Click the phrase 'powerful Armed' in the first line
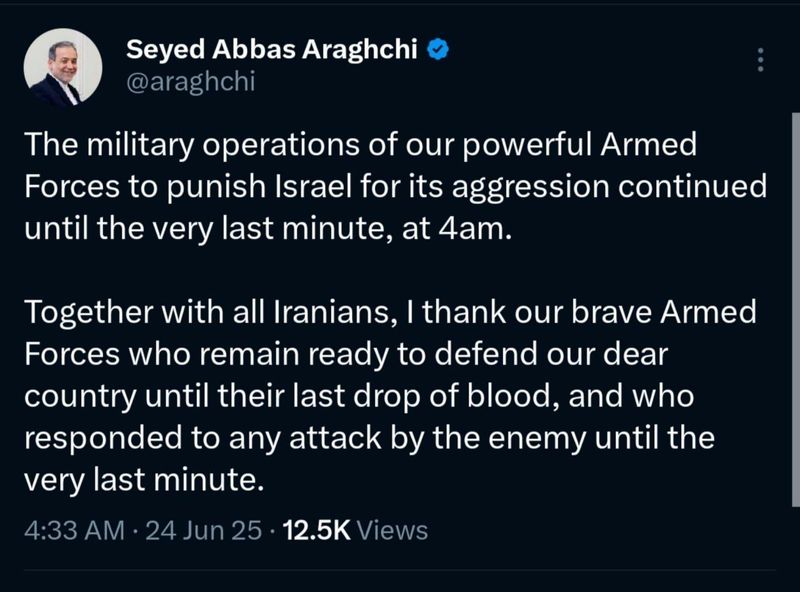This screenshot has width=800, height=592. click(x=580, y=145)
